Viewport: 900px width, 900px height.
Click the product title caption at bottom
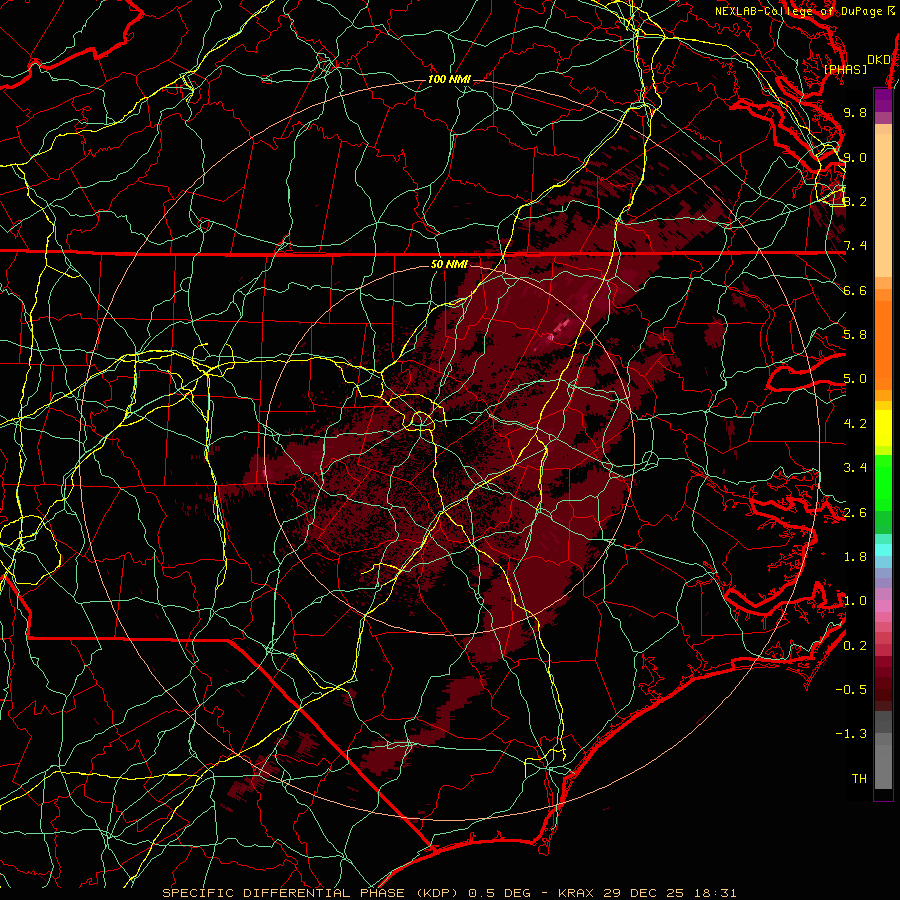point(449,893)
